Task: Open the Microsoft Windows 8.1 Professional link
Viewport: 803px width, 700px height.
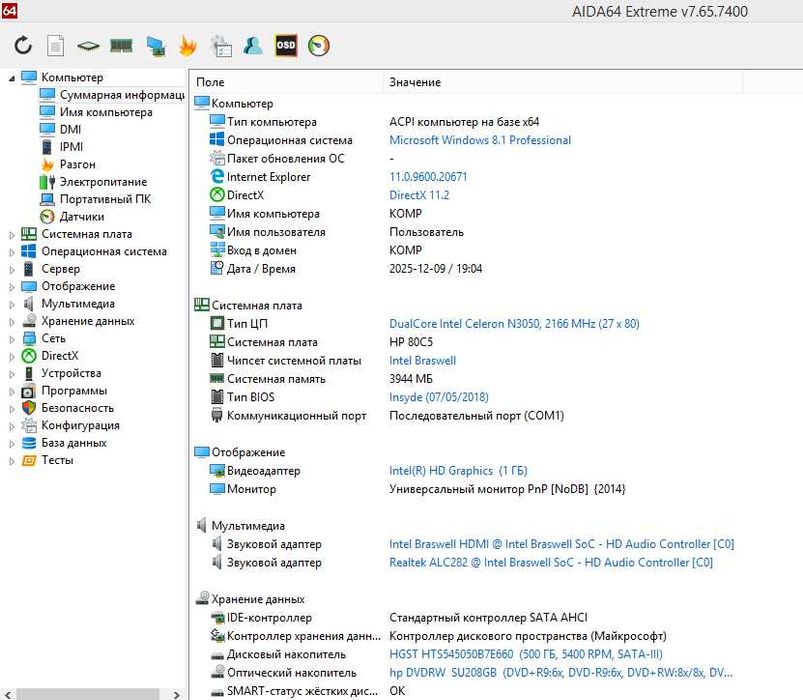Action: point(480,140)
